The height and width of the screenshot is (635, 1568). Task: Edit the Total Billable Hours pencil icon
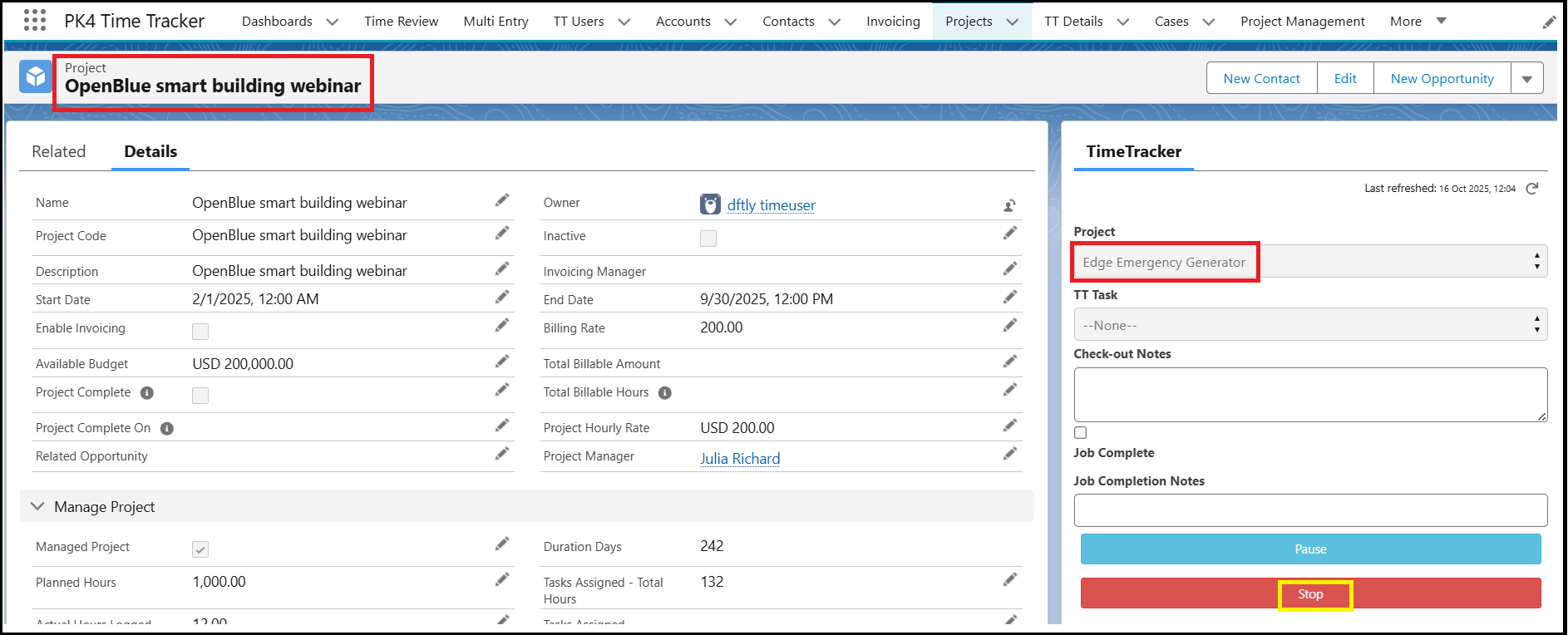1010,390
